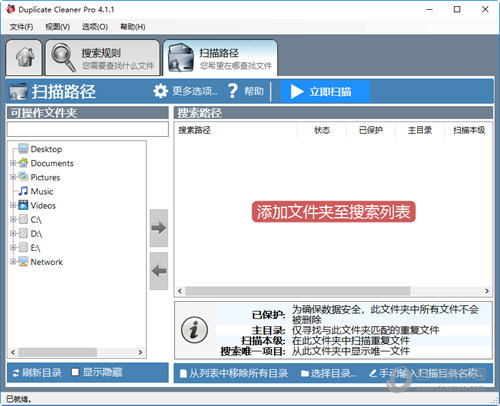Screen dimensions: 500x406
Task: Open the 选项(O) menu
Action: click(95, 27)
